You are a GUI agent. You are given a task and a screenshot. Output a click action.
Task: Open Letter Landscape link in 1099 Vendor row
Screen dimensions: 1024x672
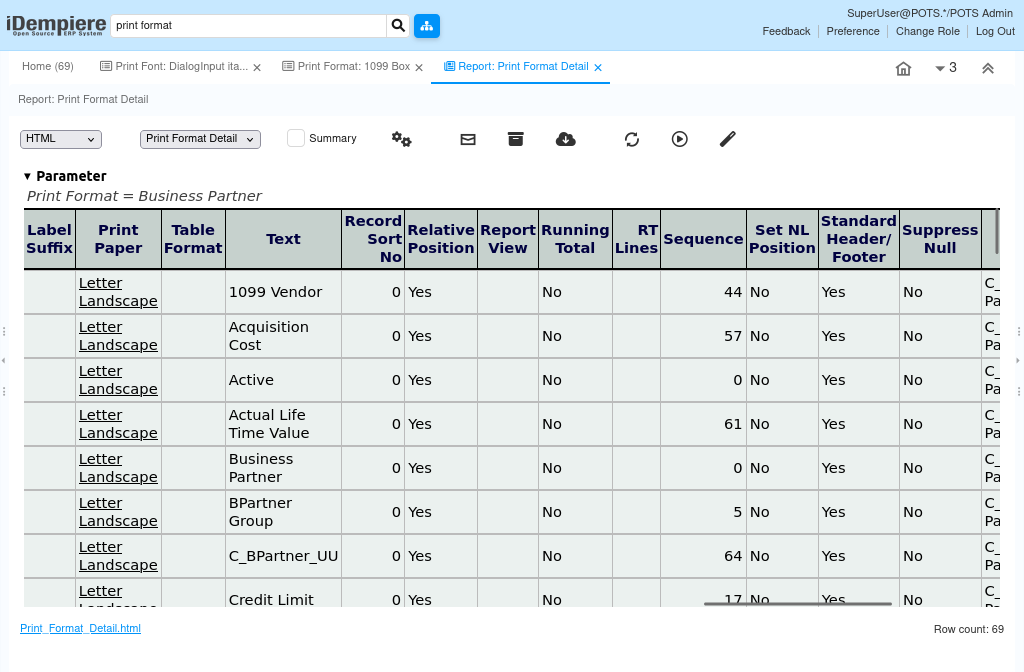(x=118, y=292)
